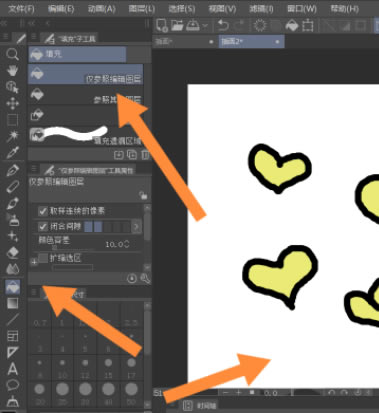The image size is (379, 413).
Task: Click the Scale/transform icon in command bar
Action: pyautogui.click(x=308, y=26)
